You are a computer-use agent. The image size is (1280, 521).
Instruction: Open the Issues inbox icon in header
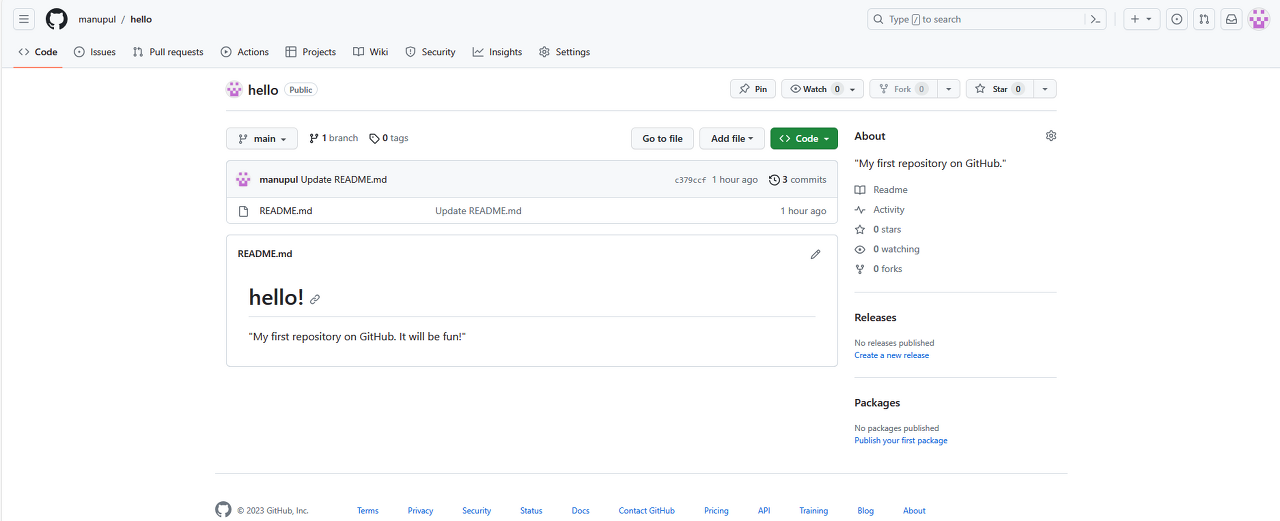[1177, 19]
